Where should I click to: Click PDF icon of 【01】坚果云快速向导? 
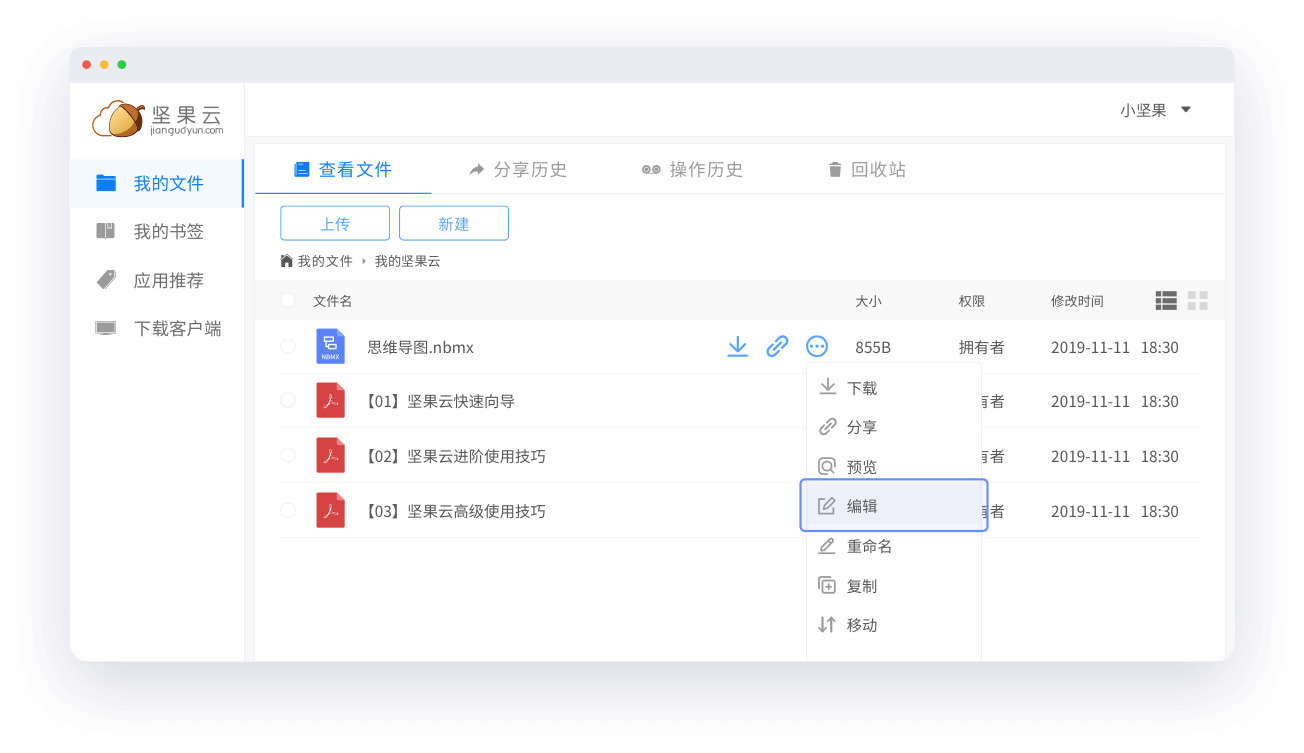point(330,401)
